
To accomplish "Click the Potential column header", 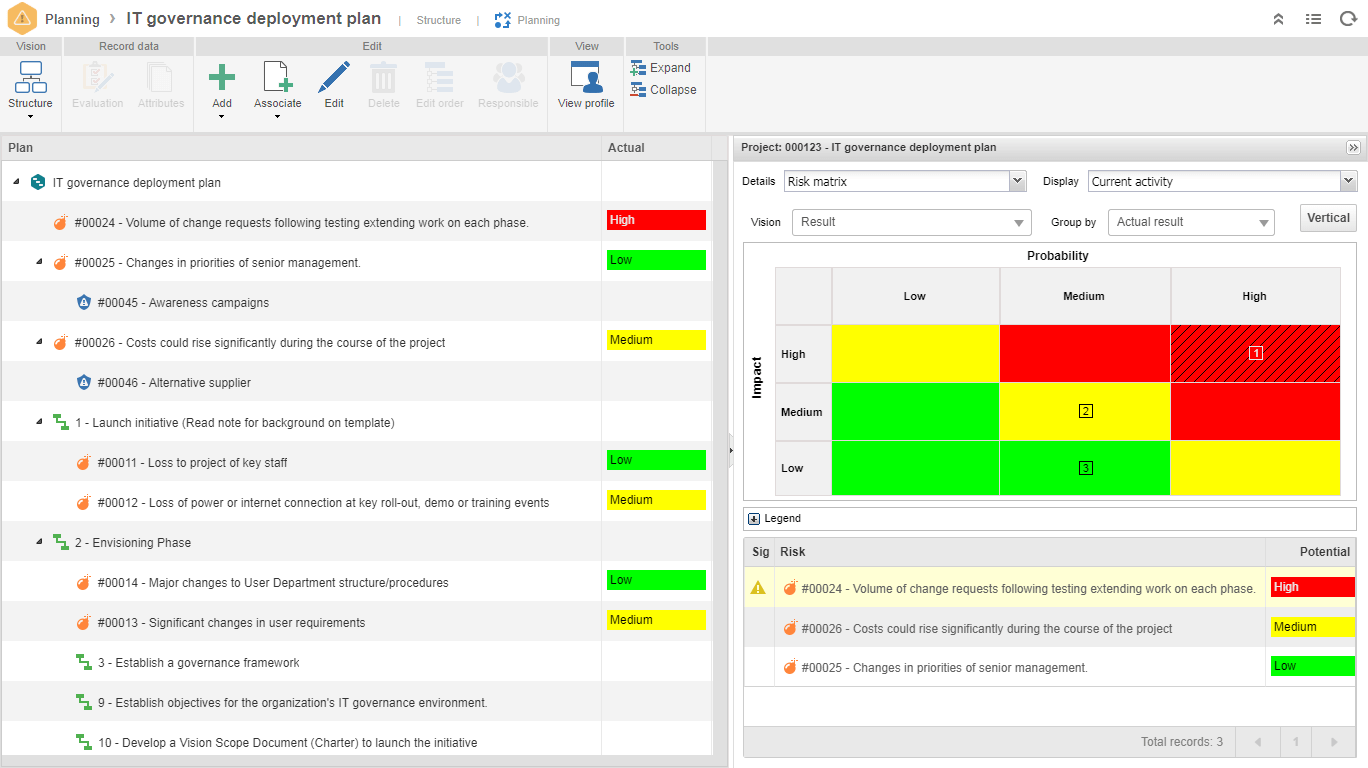I will tap(1310, 552).
